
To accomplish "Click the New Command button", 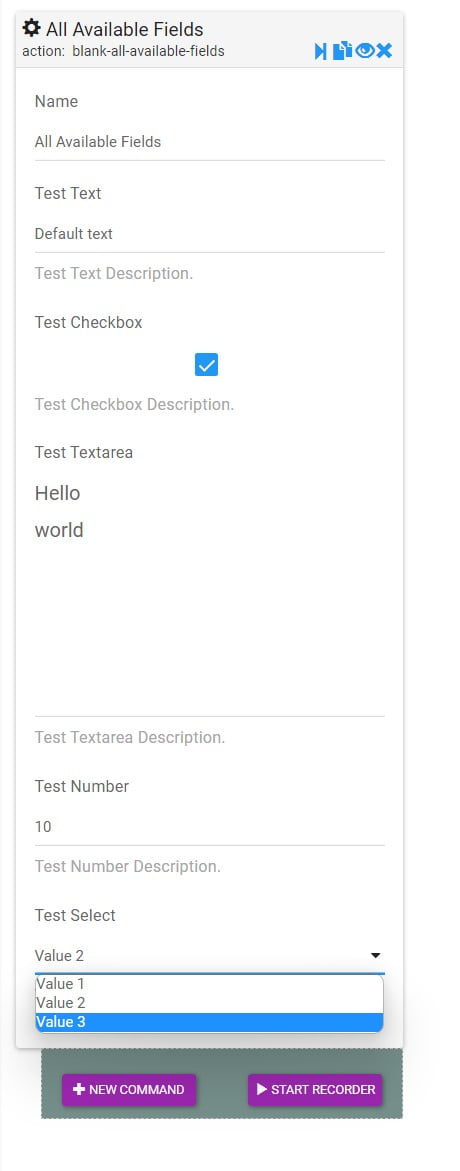I will pos(128,1090).
